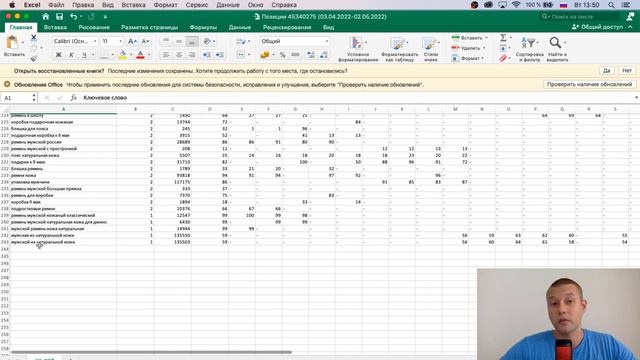Screen dimensions: 640x360
Task: Click the Format Painter brush icon
Action: point(34,58)
